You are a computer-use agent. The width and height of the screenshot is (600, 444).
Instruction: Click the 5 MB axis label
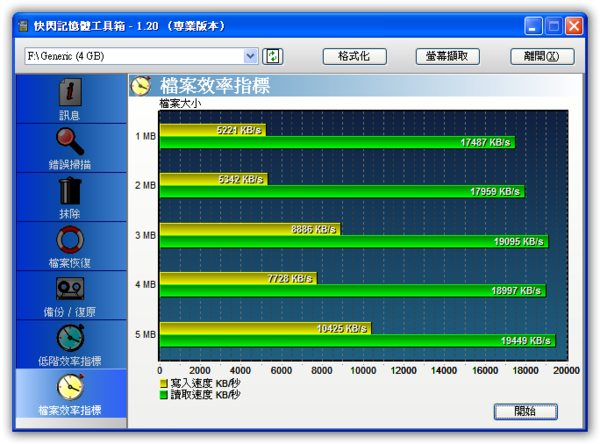click(145, 334)
